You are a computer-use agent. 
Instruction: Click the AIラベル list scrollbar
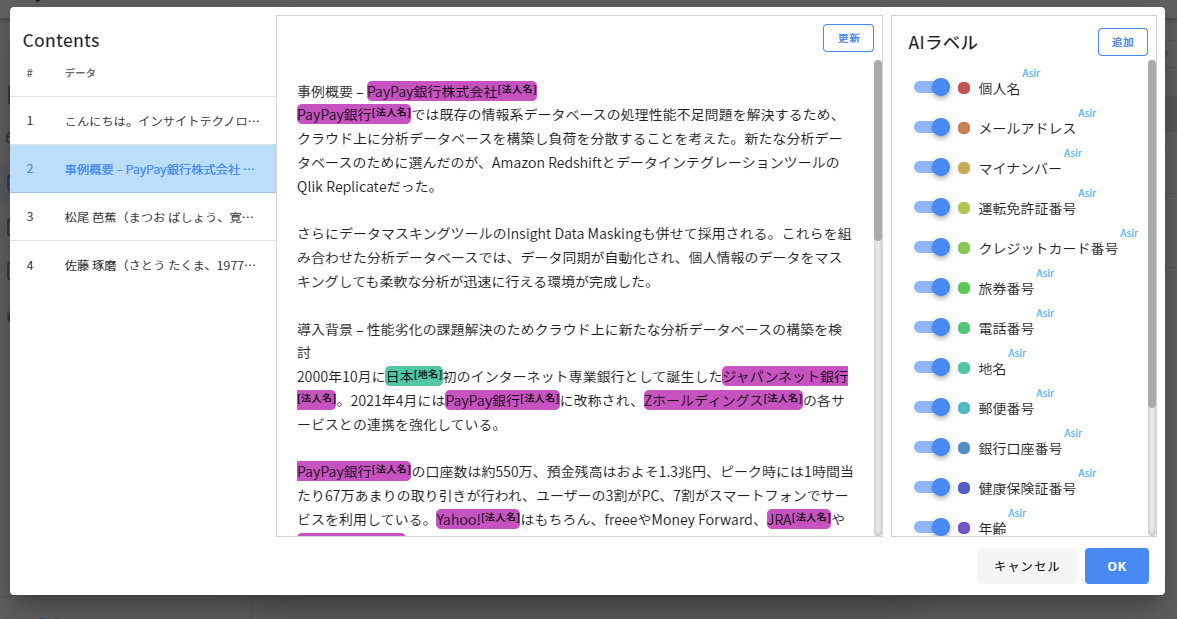click(x=1152, y=233)
